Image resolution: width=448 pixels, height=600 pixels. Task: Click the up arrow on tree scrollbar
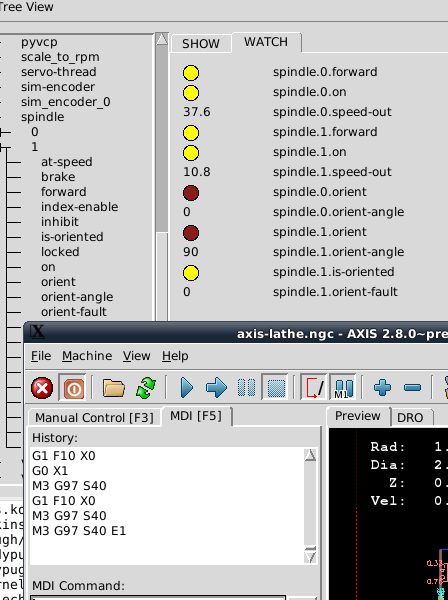tap(162, 39)
